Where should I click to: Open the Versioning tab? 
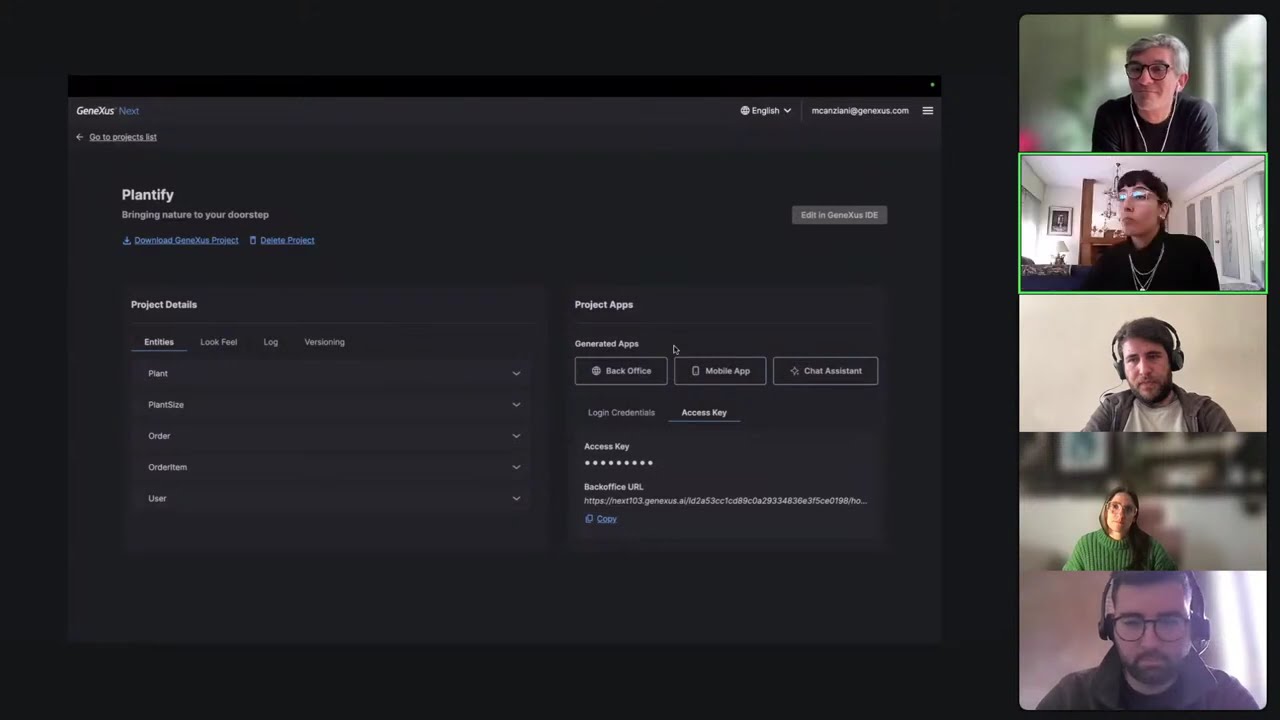point(324,342)
